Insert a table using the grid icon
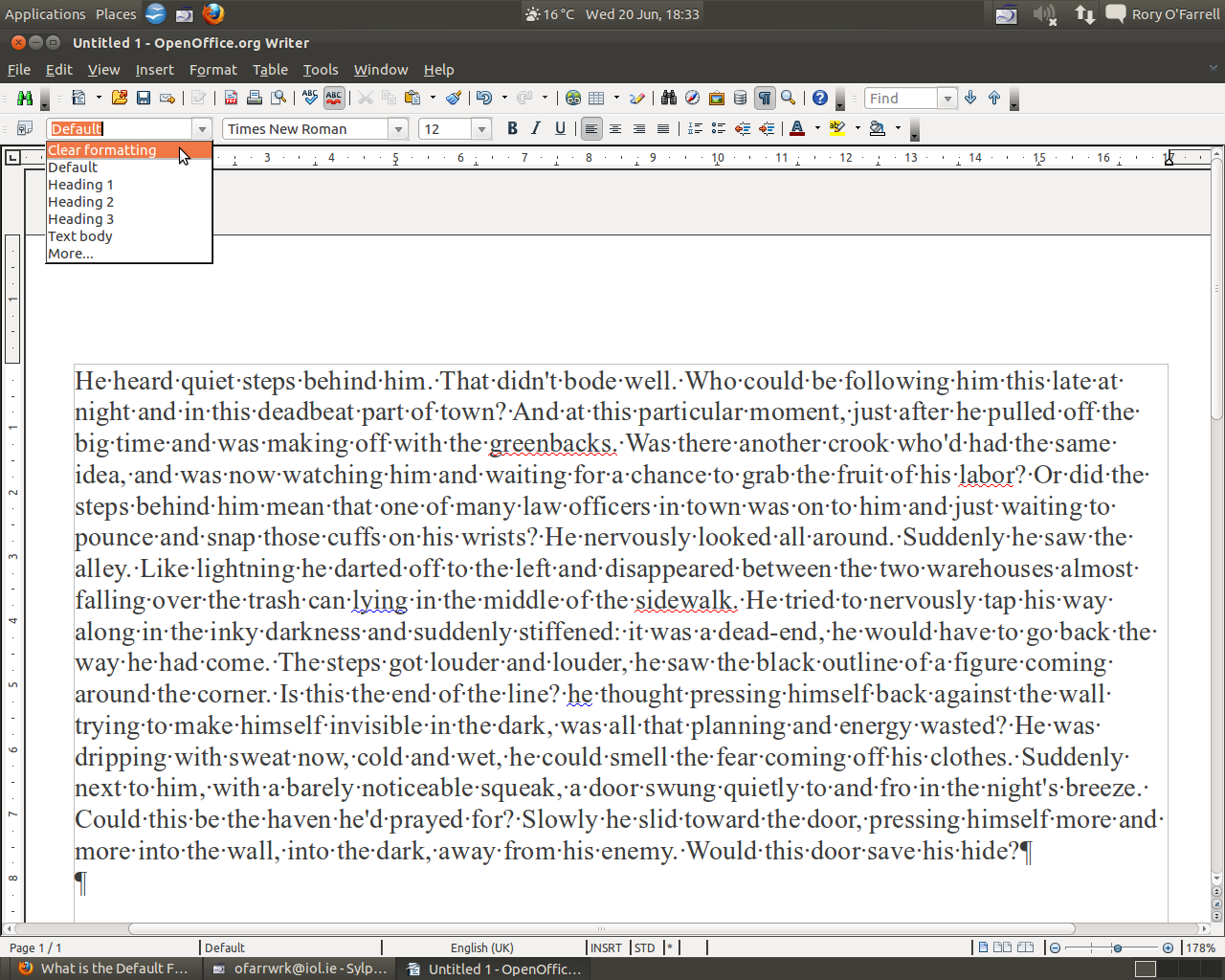The height and width of the screenshot is (980, 1225). tap(597, 98)
